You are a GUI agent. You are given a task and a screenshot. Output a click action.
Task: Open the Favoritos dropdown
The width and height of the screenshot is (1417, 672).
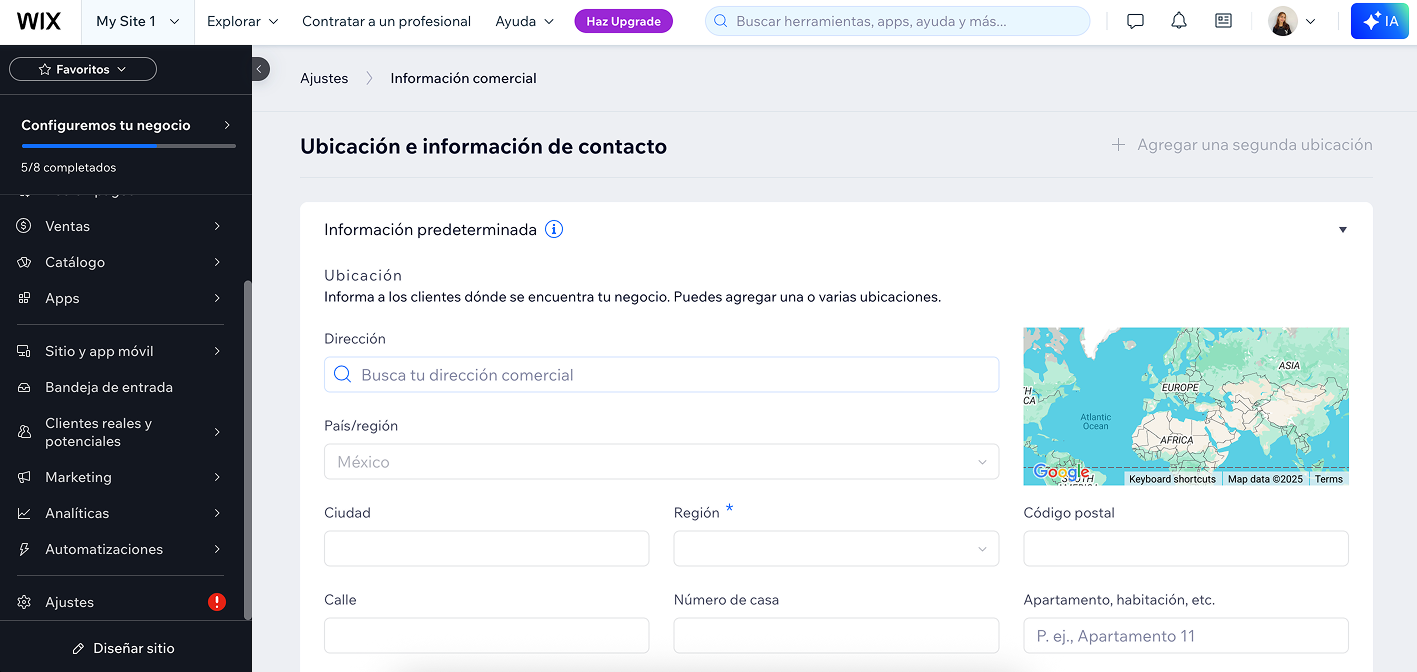tap(83, 69)
